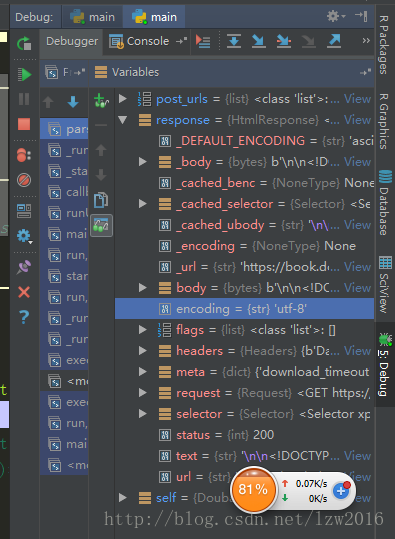Image resolution: width=395 pixels, height=539 pixels.
Task: Click the Pin Tab icon
Action: coord(24,267)
